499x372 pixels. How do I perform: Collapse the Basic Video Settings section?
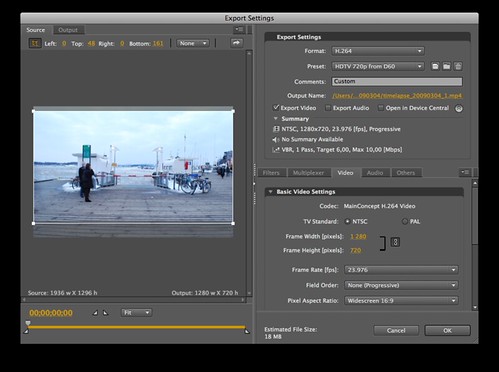271,192
